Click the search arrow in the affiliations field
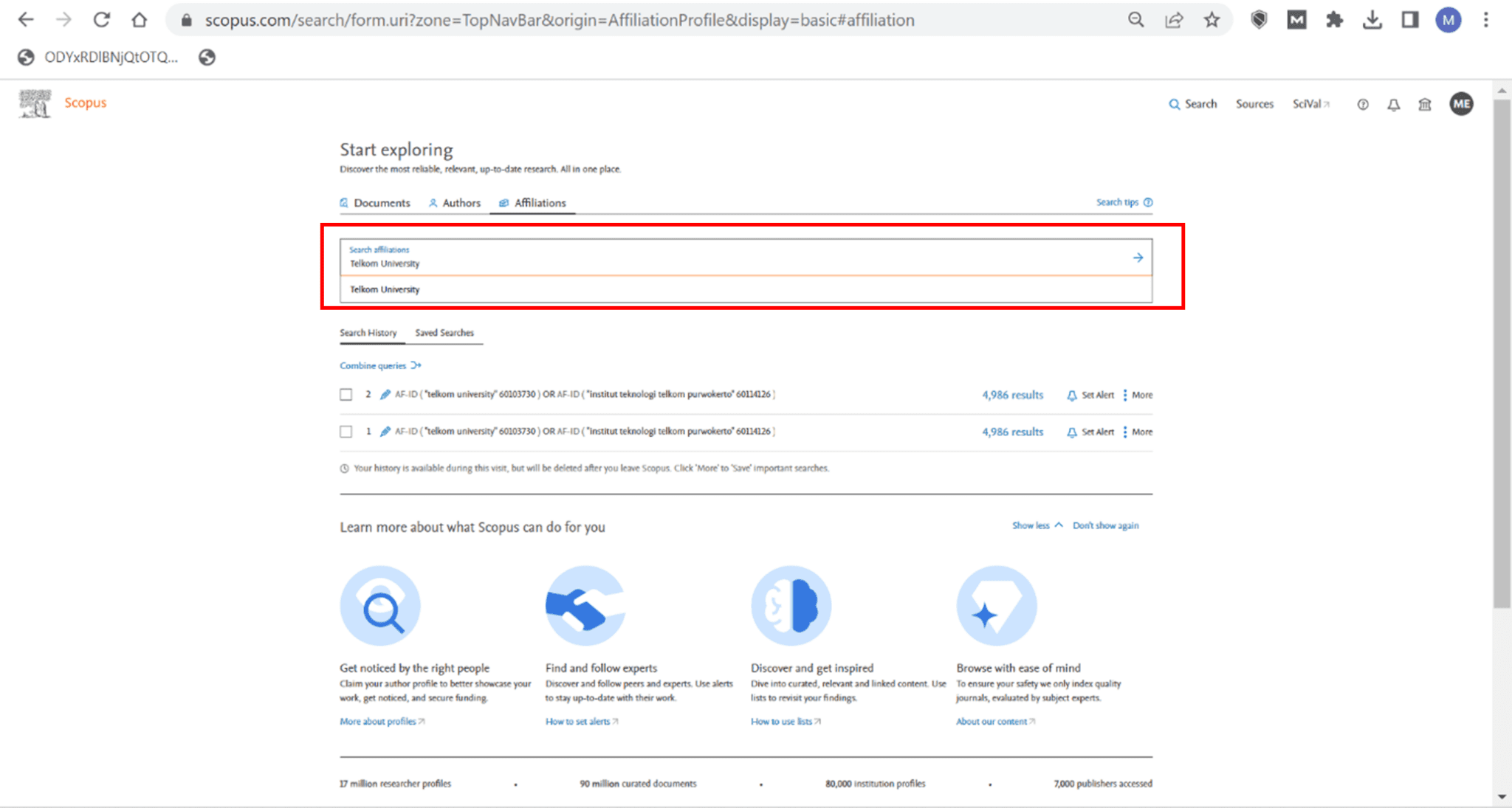The width and height of the screenshot is (1512, 808). (x=1138, y=258)
